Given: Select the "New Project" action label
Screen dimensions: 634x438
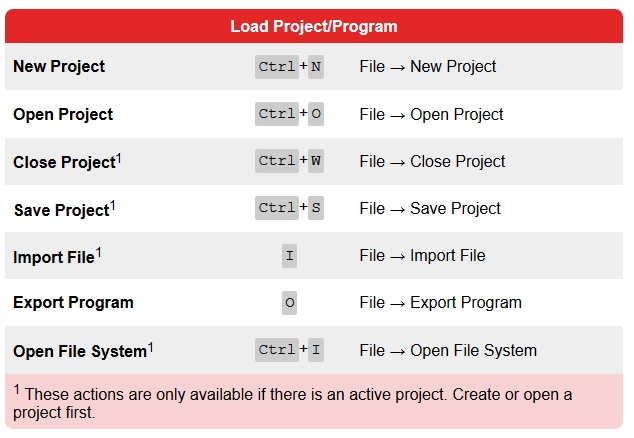Looking at the screenshot, I should tap(59, 67).
